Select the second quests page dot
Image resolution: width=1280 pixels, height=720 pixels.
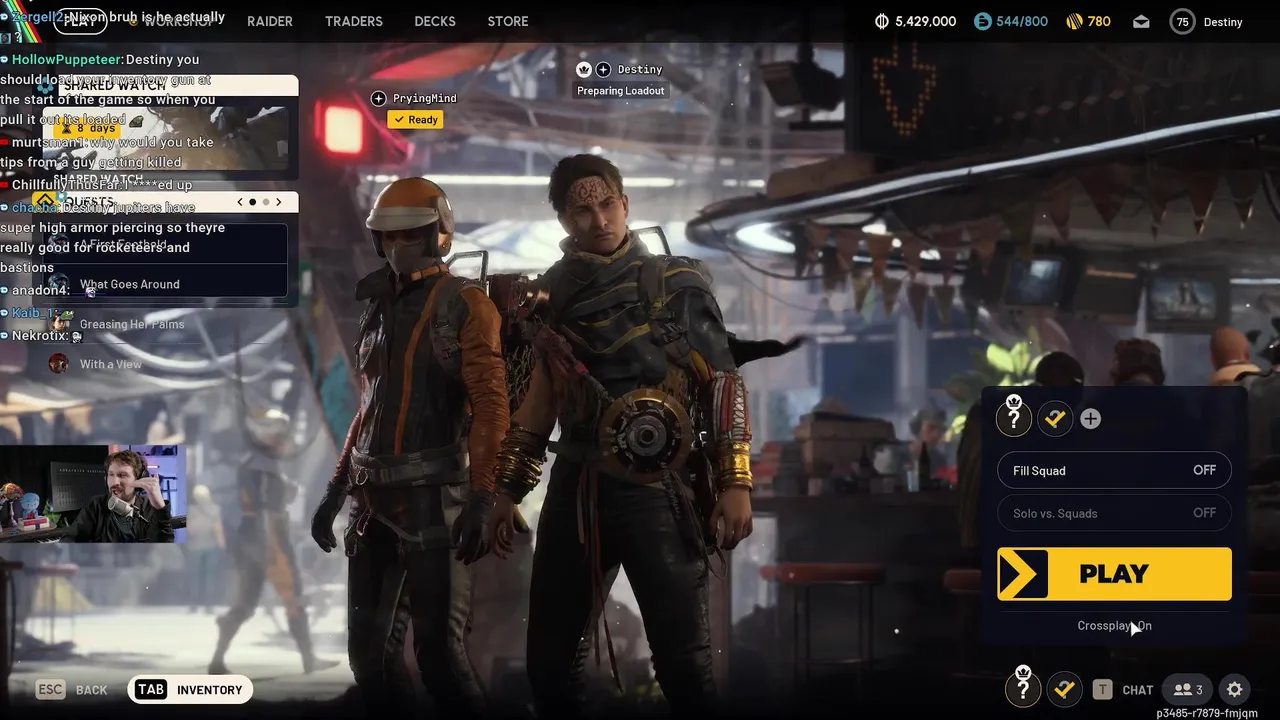[265, 202]
